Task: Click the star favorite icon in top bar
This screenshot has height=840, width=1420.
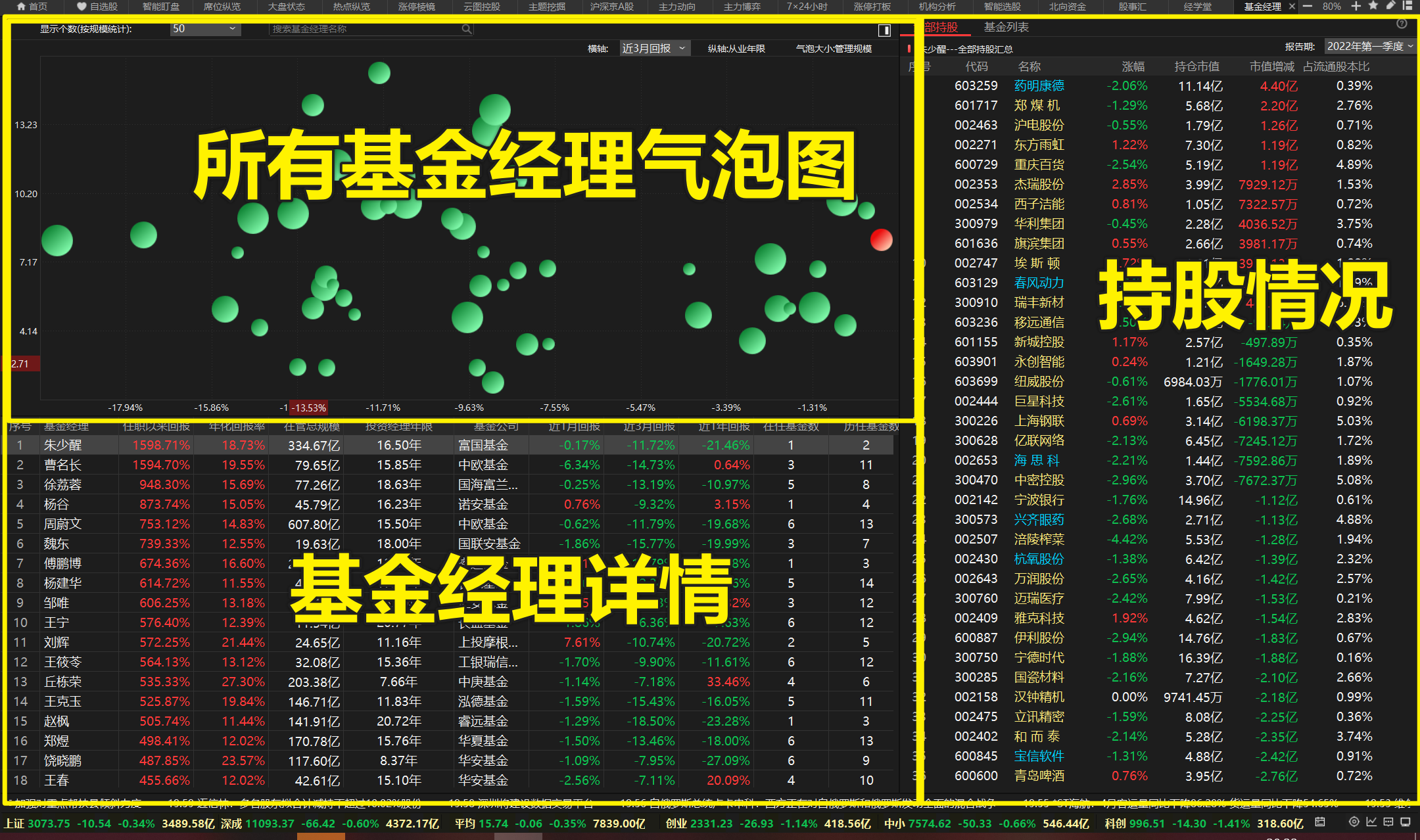Action: tap(1373, 5)
